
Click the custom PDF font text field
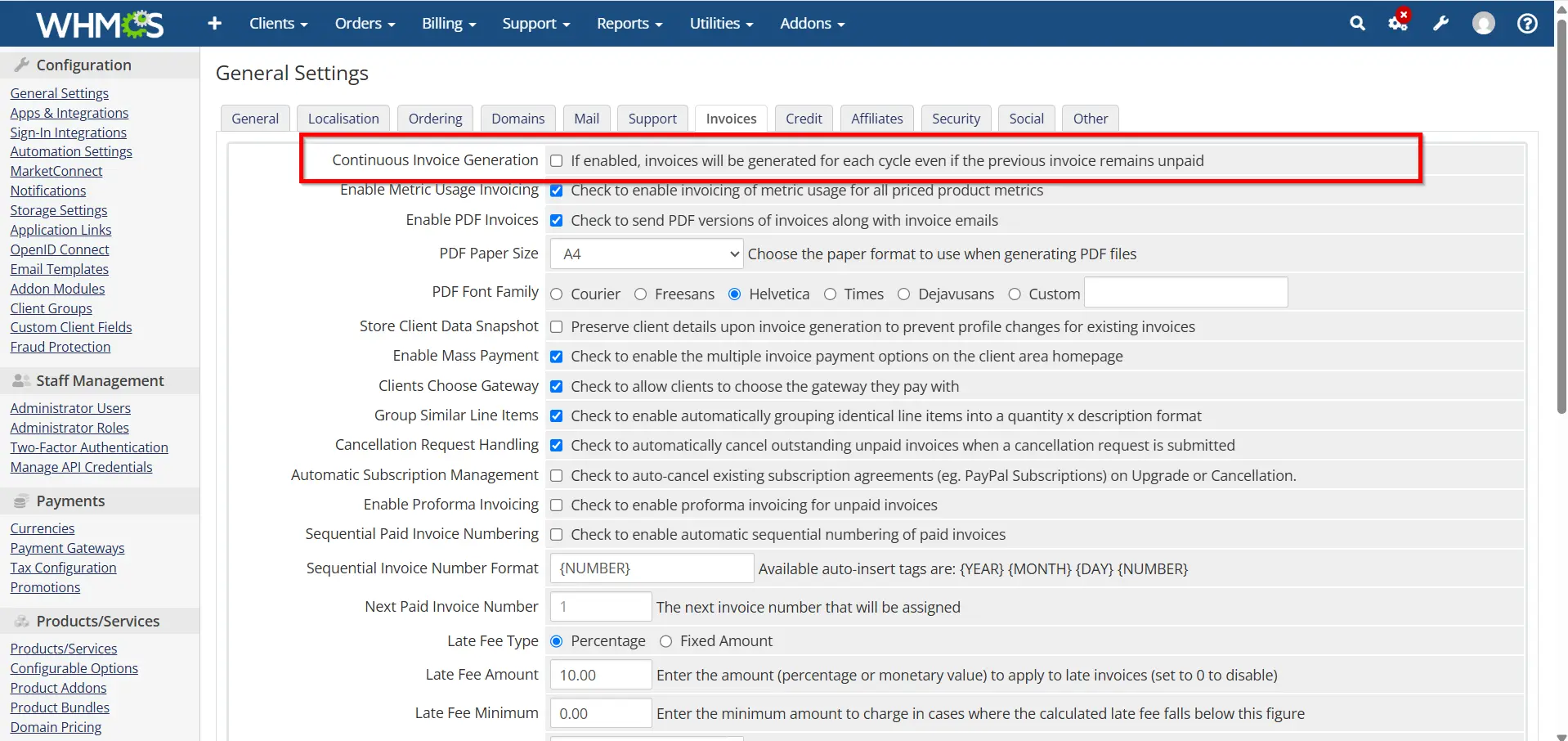pos(1186,293)
